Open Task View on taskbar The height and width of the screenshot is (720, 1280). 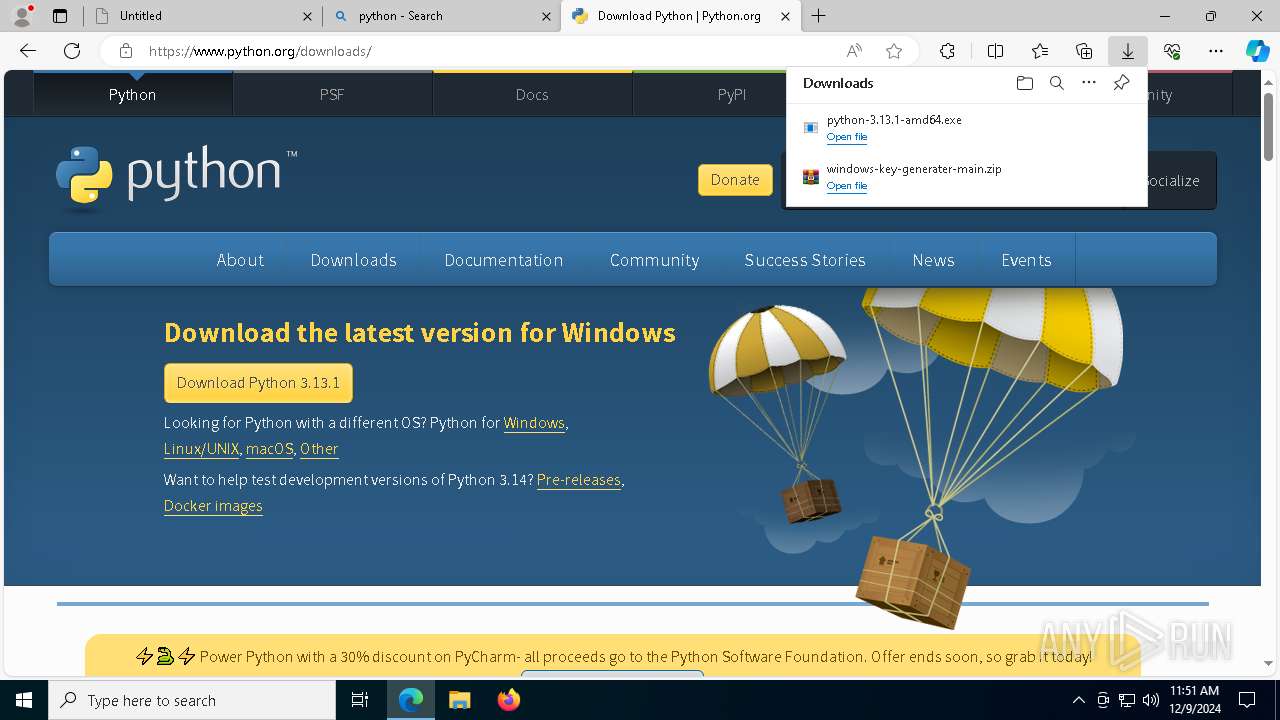pos(360,700)
